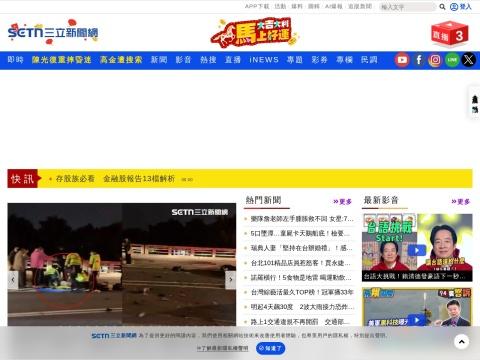Open the Facebook page icon
Viewport: 480px width, 360px height.
tap(419, 60)
